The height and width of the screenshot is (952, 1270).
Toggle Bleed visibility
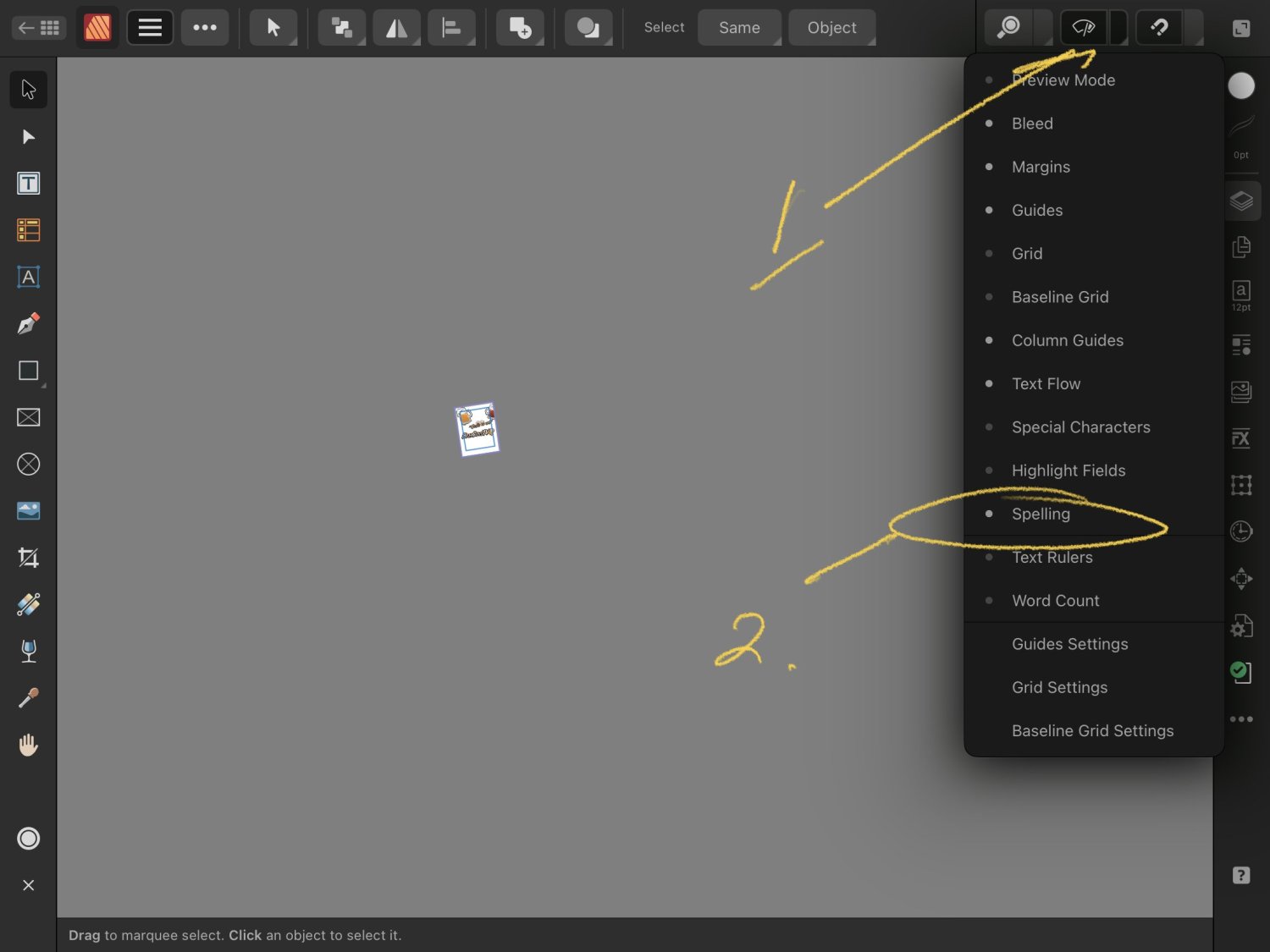tap(1094, 124)
